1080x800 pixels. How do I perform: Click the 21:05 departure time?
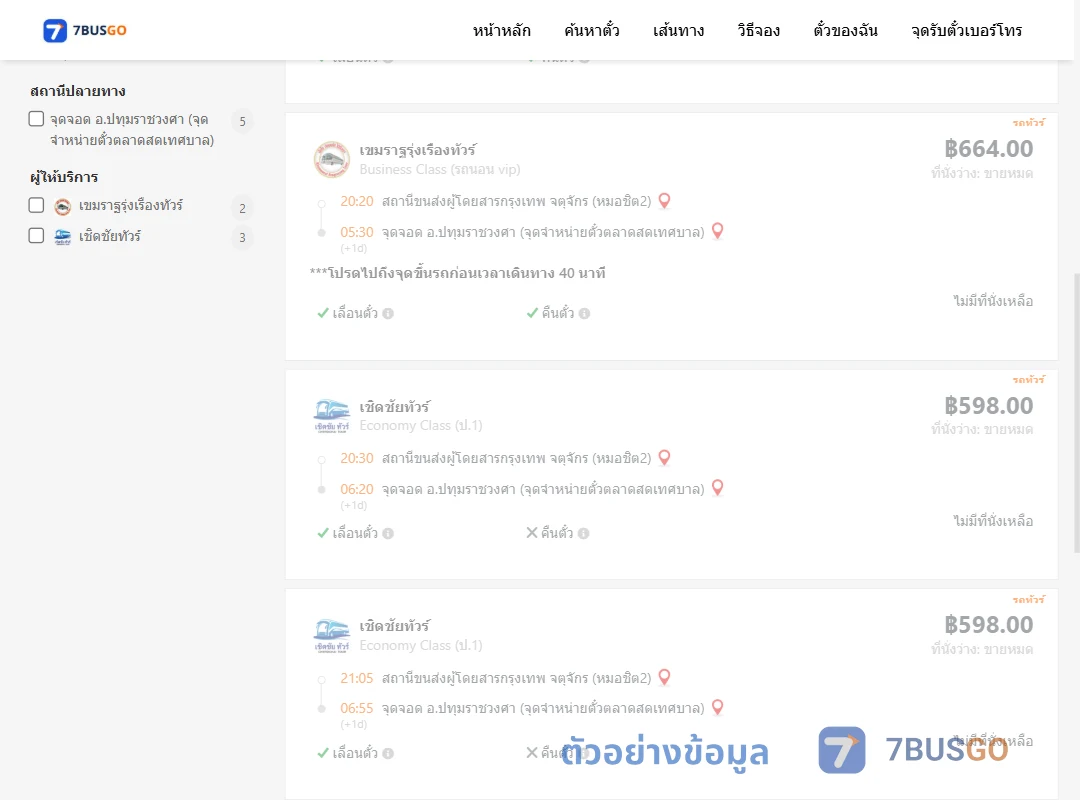pyautogui.click(x=357, y=678)
